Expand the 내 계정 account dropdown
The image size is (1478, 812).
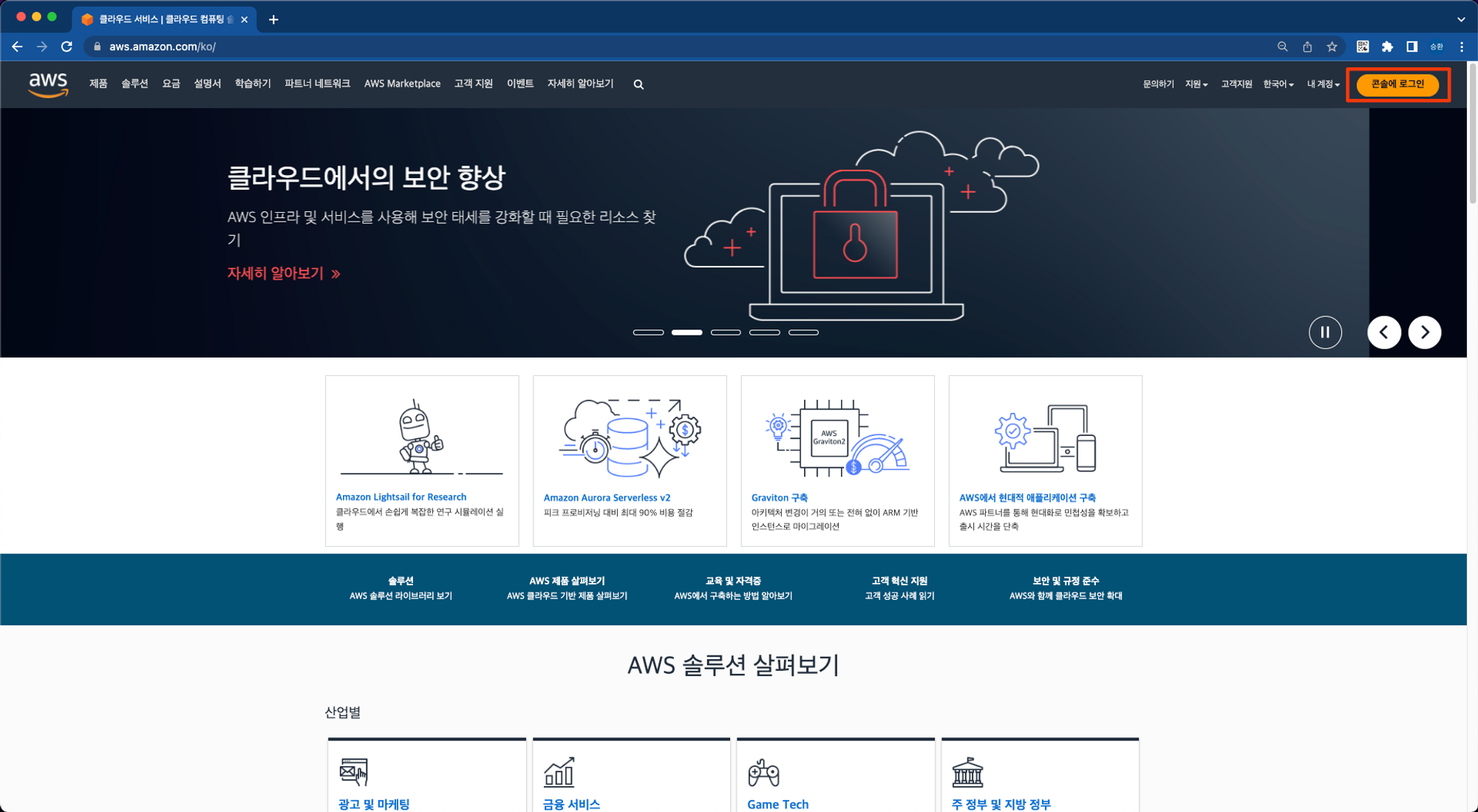(x=1323, y=84)
